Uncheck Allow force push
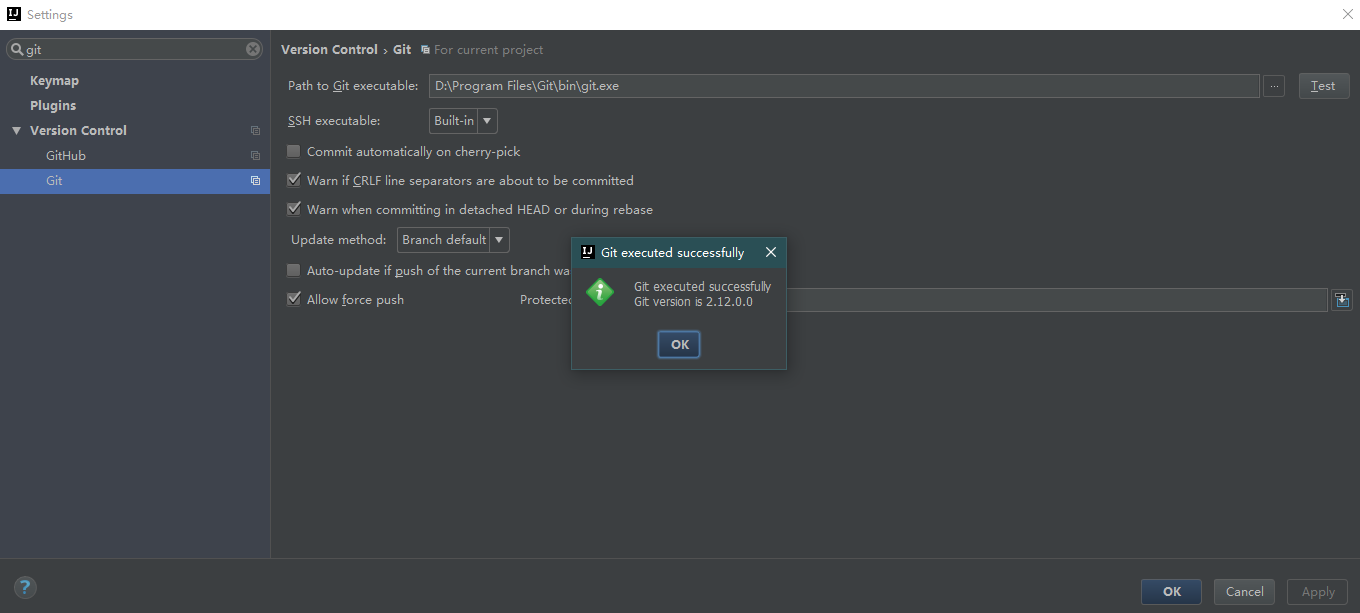This screenshot has height=613, width=1360. (x=294, y=300)
